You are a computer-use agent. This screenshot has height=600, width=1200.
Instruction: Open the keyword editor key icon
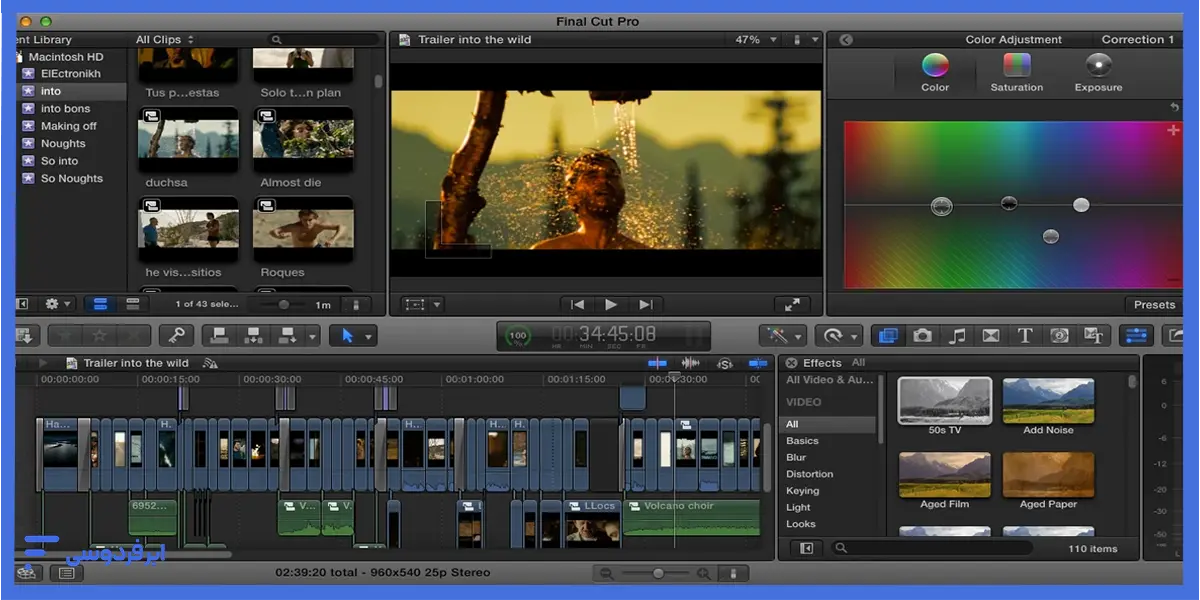point(176,336)
